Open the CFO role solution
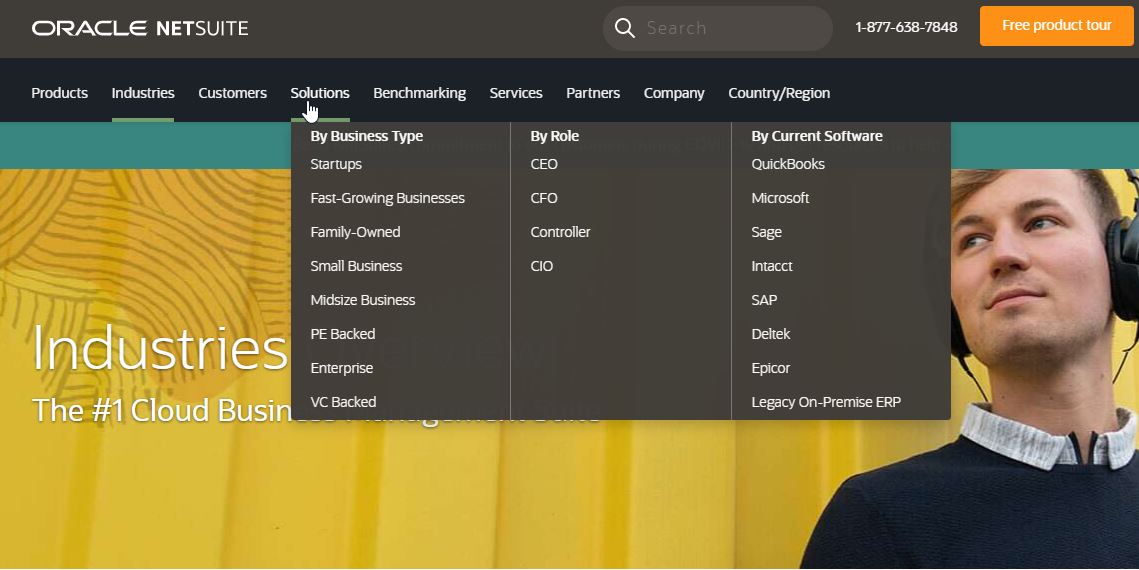This screenshot has width=1139, height=570. 544,198
